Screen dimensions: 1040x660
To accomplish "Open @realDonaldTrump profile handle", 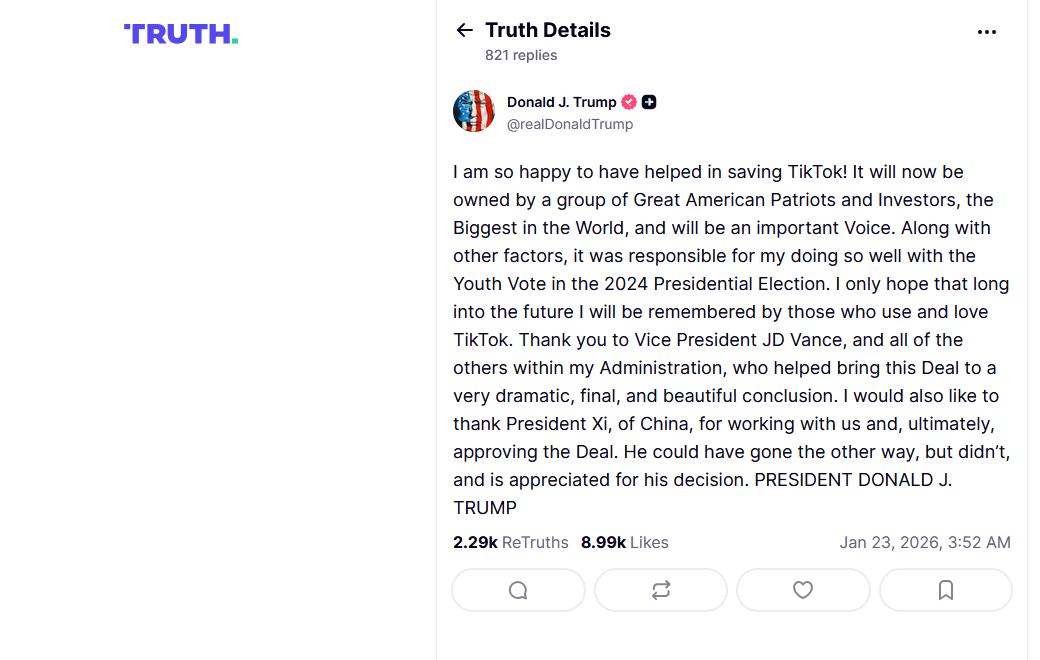I will (570, 124).
